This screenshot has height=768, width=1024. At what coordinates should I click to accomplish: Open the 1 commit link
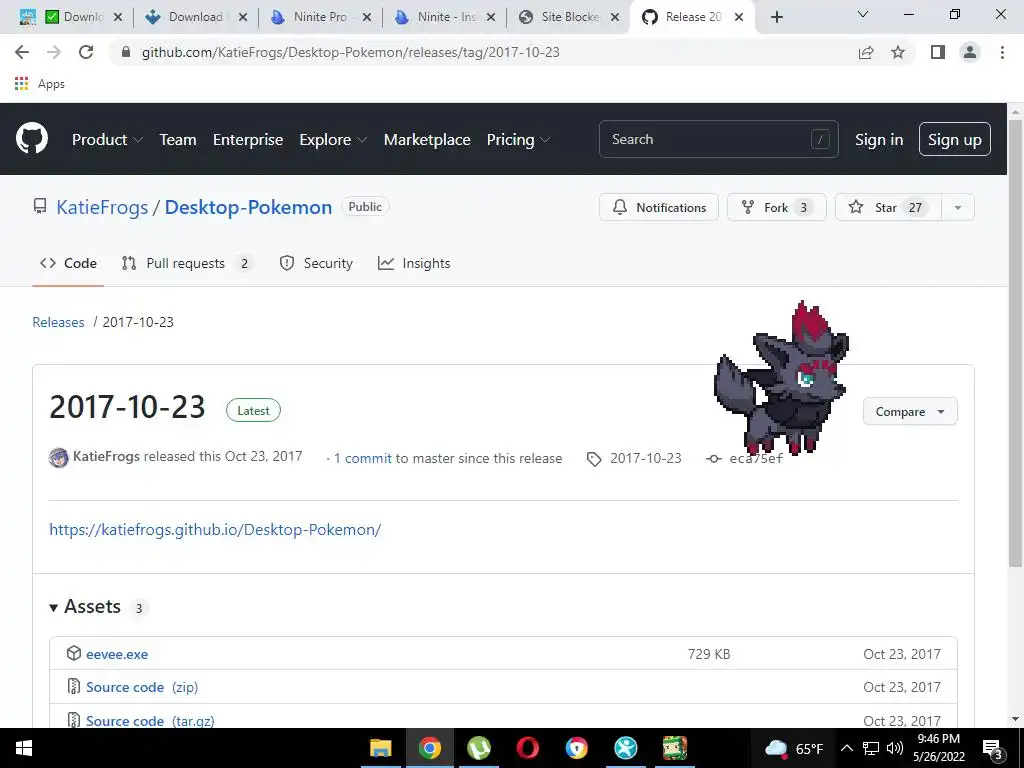point(362,458)
